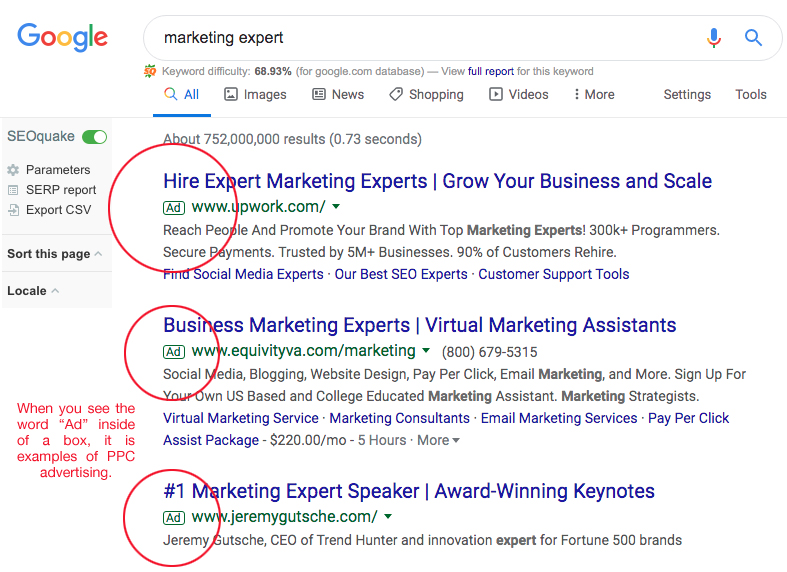Switch to the News tab

338,94
